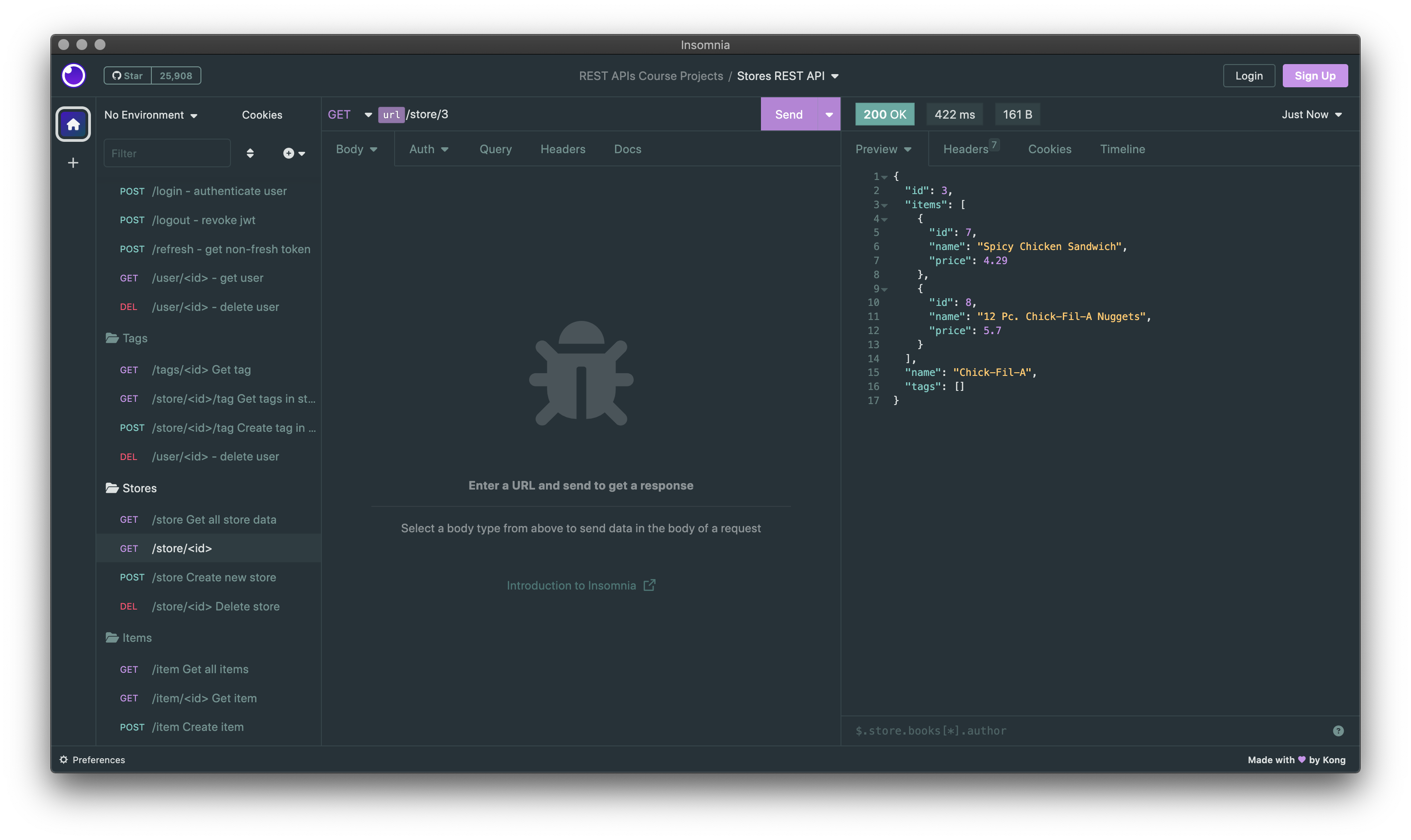This screenshot has width=1411, height=840.
Task: Fold the items array at line 3
Action: (x=884, y=205)
